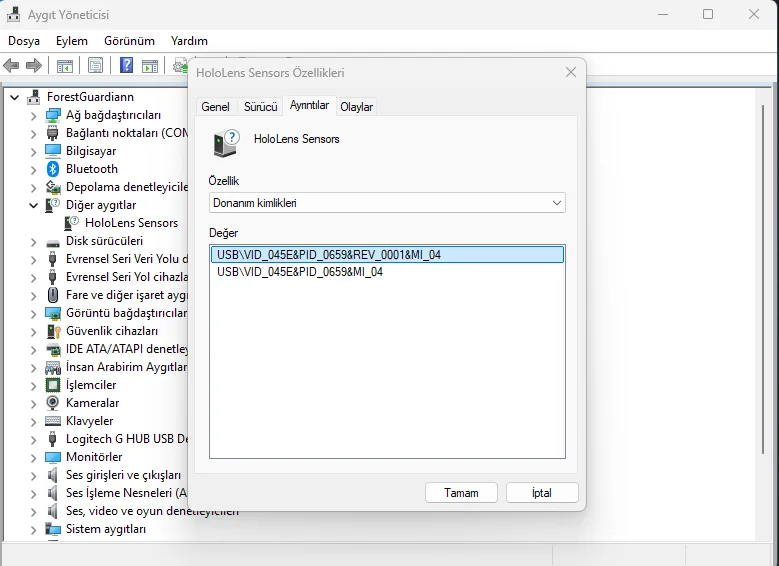The width and height of the screenshot is (779, 566).
Task: Open the Eylem menu
Action: click(x=72, y=41)
